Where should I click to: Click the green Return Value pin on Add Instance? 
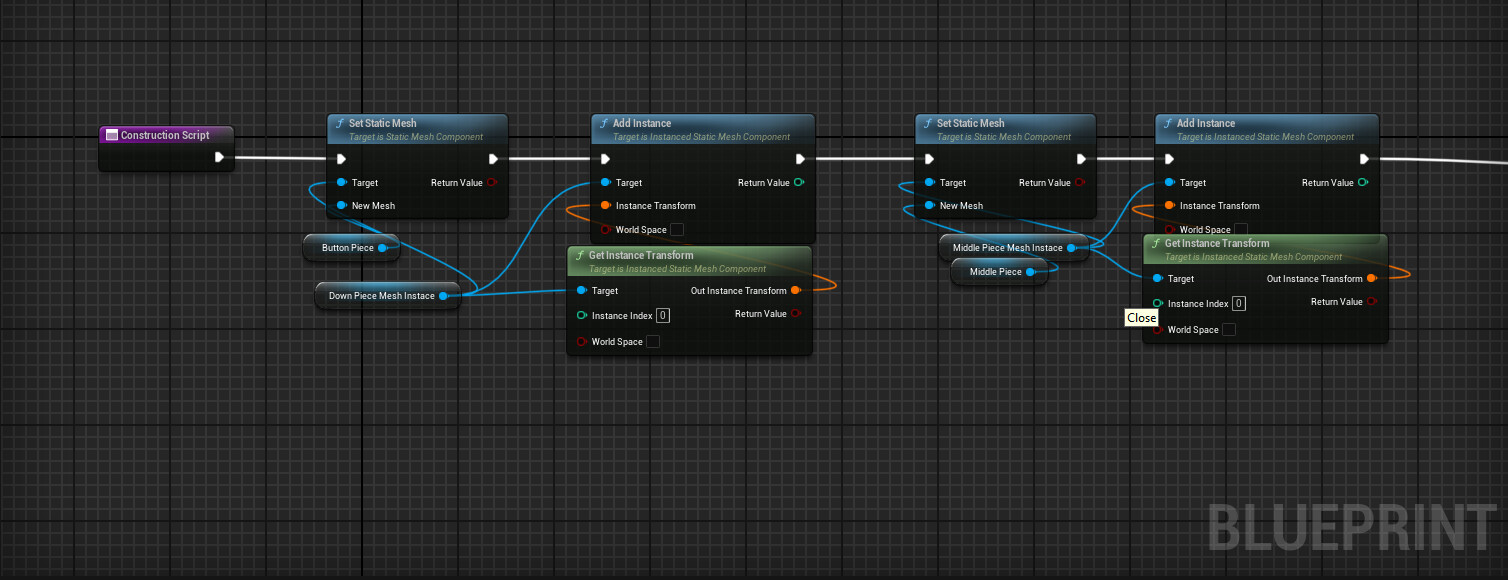[x=798, y=183]
